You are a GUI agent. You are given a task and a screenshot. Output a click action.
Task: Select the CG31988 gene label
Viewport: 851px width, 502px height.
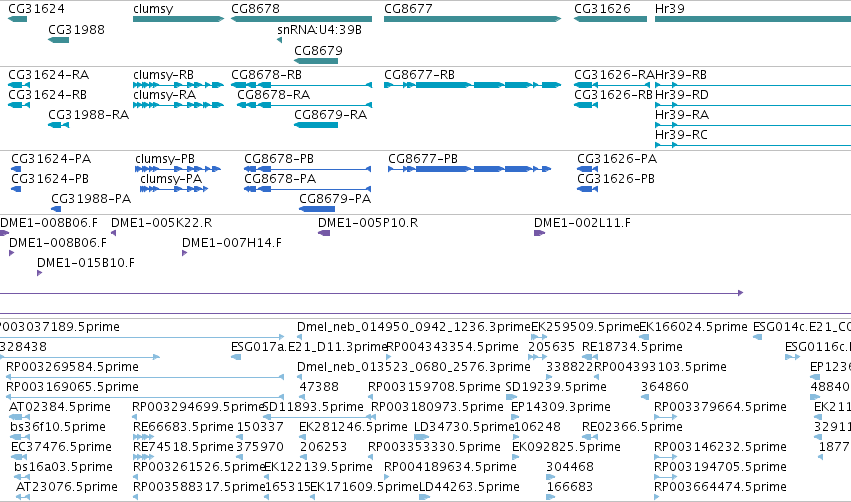click(77, 29)
